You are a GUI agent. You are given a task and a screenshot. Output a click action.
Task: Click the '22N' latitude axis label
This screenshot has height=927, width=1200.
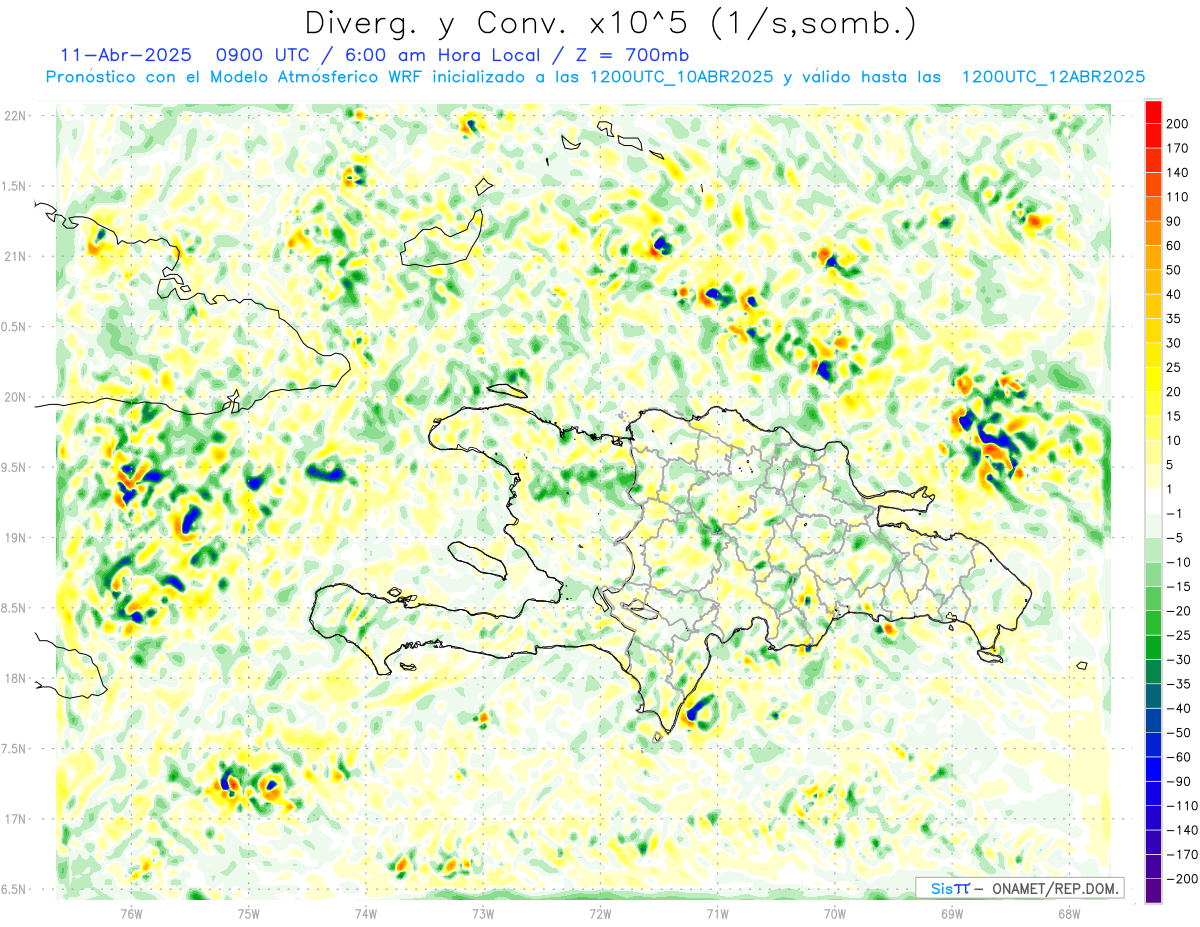pyautogui.click(x=15, y=116)
